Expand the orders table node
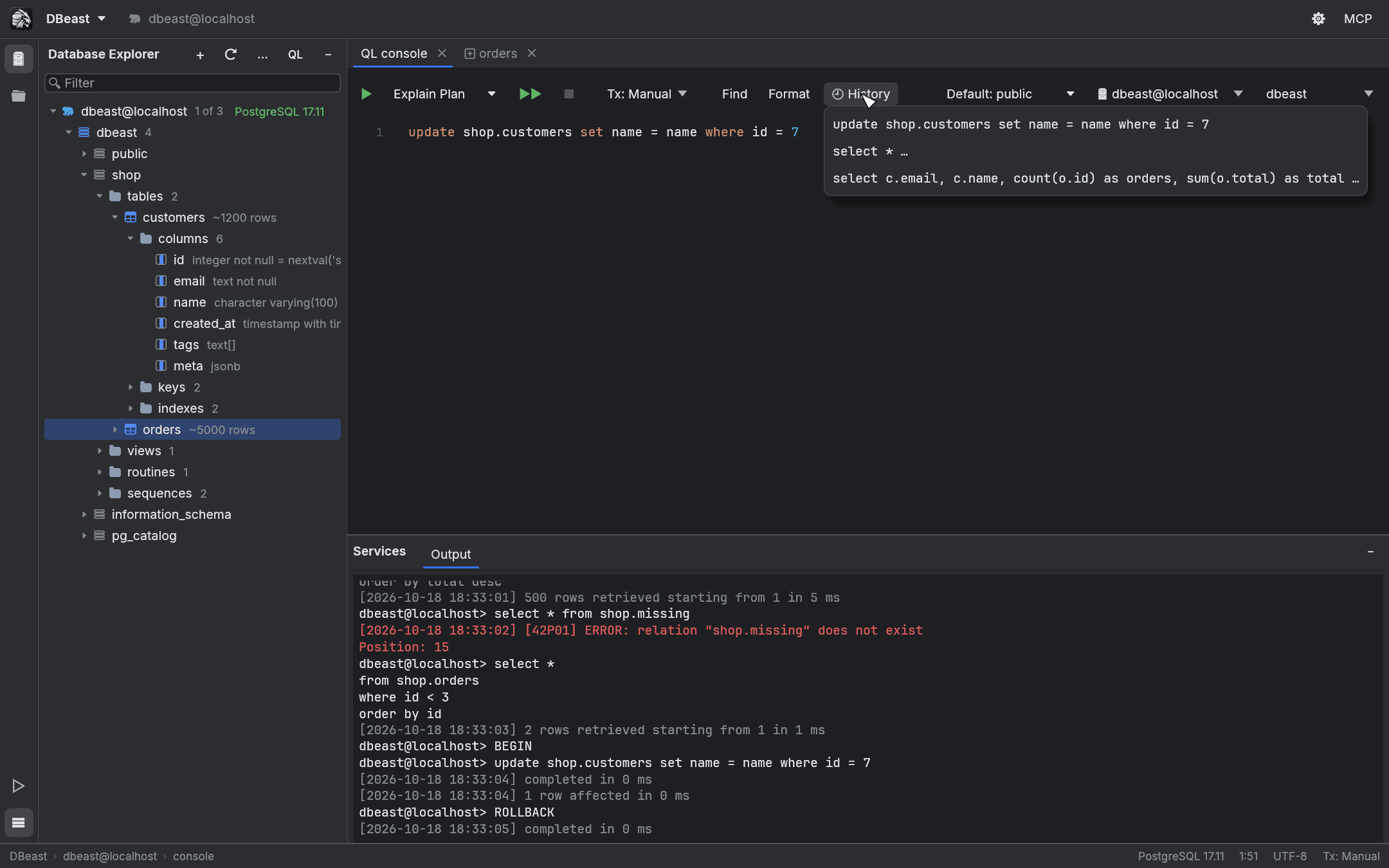 pyautogui.click(x=115, y=429)
